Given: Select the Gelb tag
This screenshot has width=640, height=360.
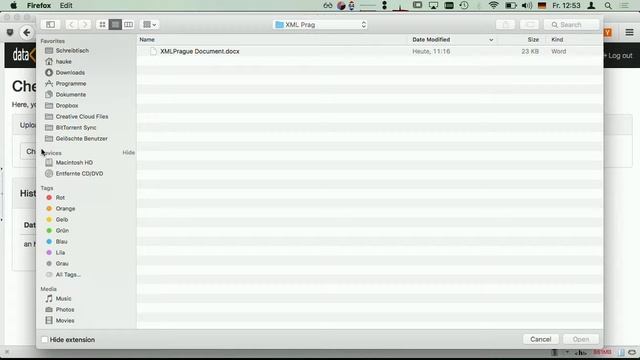Looking at the screenshot, I should click(x=62, y=220).
